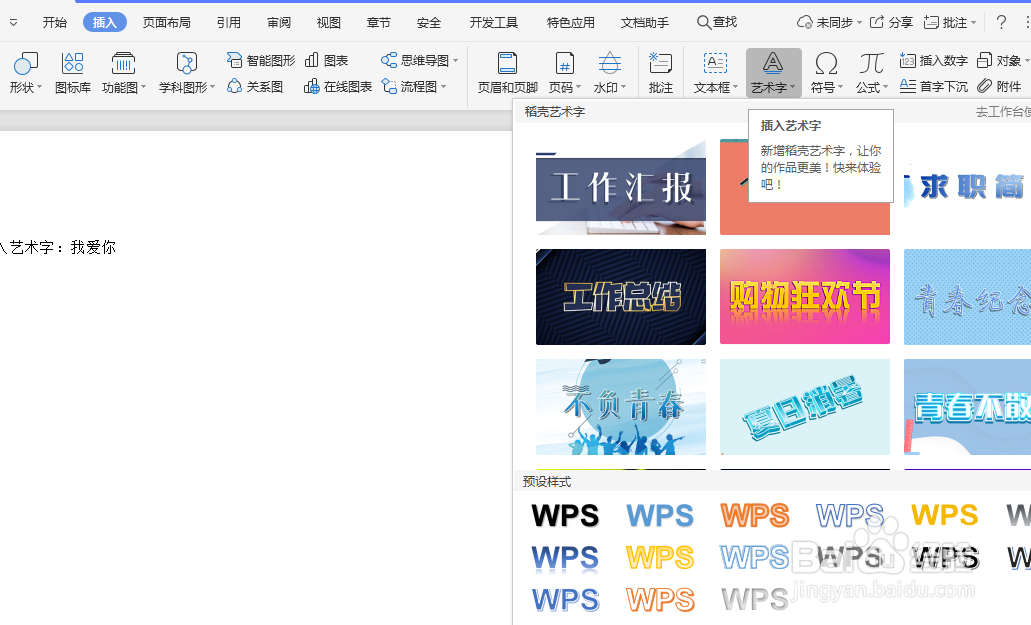1031x625 pixels.
Task: Switch to the 开始 (Home) tab
Action: click(x=55, y=22)
